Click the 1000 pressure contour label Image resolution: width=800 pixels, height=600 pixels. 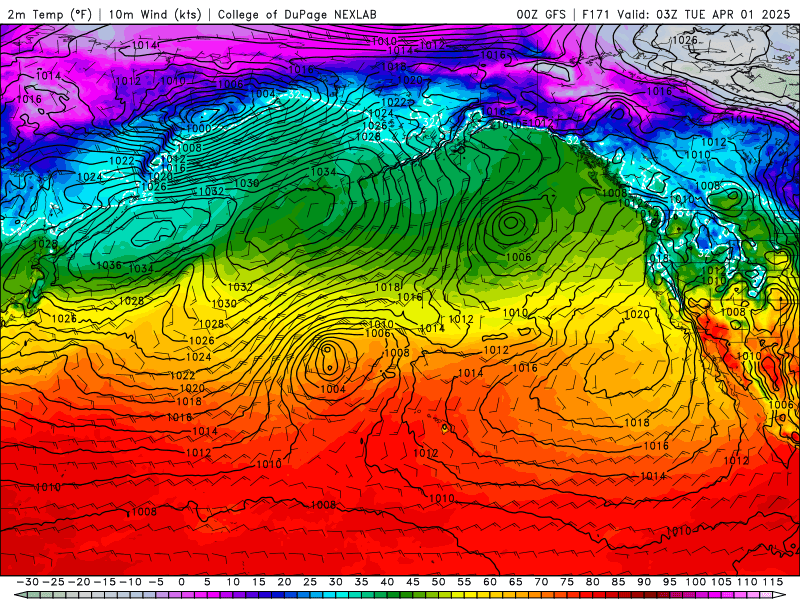(x=198, y=128)
